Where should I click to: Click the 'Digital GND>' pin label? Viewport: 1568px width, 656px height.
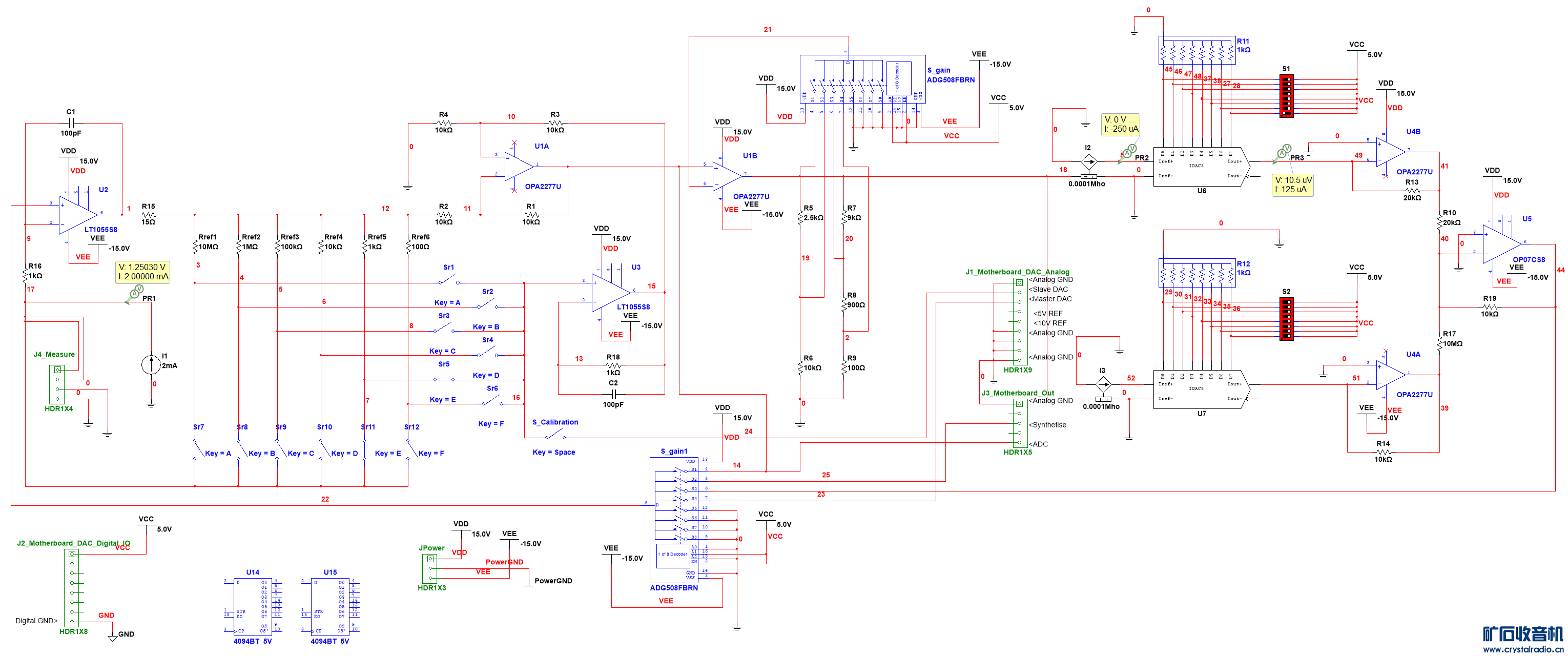click(36, 620)
